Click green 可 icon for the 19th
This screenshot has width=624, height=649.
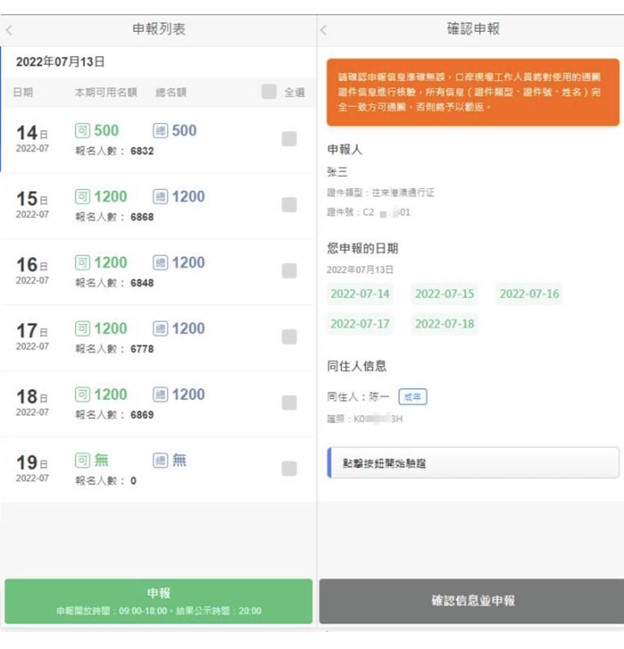point(83,461)
